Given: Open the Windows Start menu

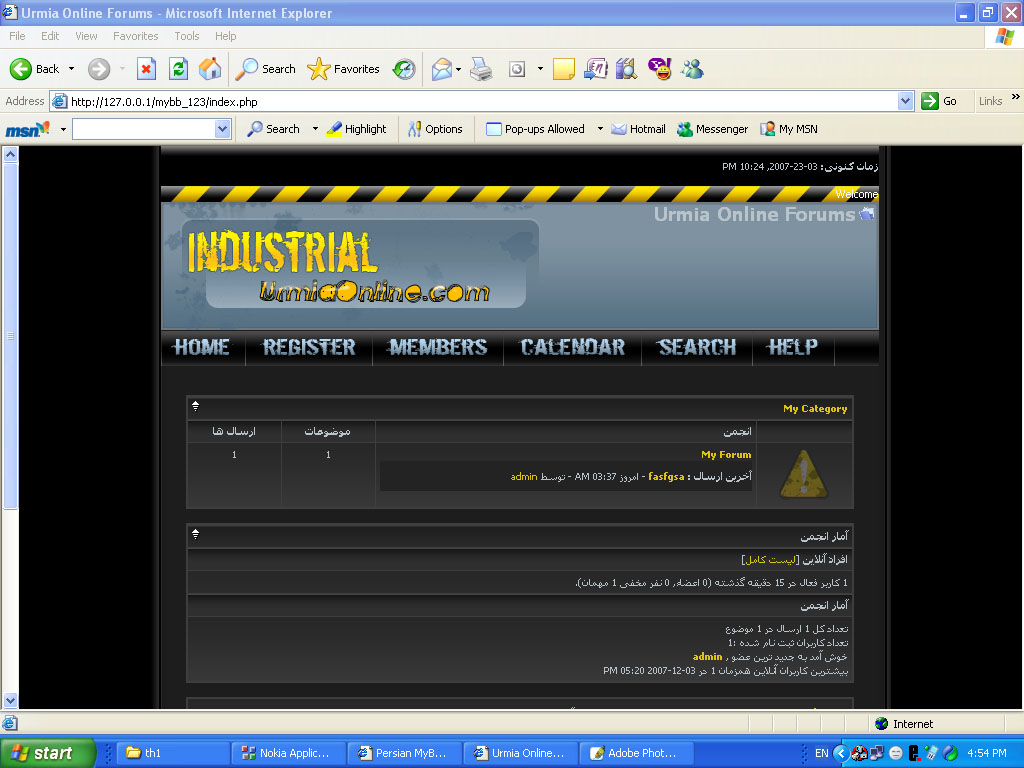Looking at the screenshot, I should click(x=48, y=753).
